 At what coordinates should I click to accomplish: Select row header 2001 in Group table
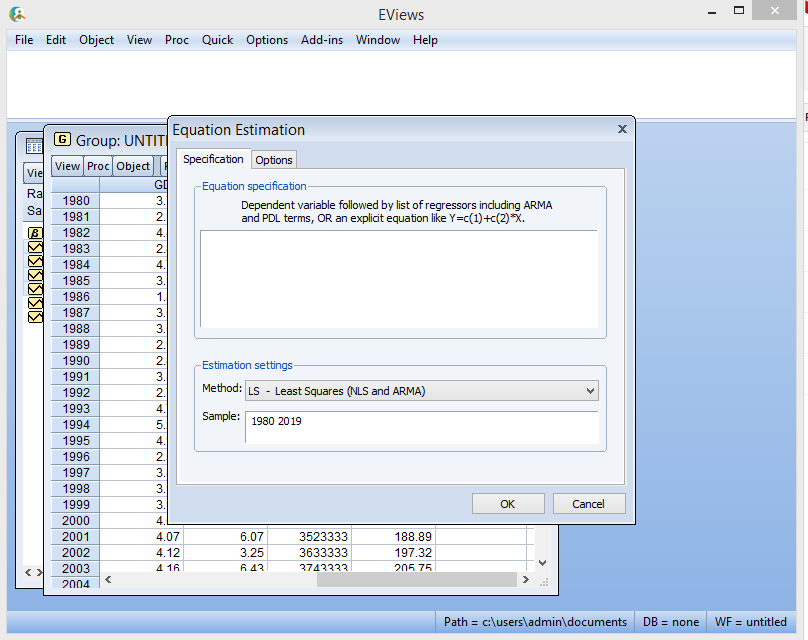pos(76,536)
